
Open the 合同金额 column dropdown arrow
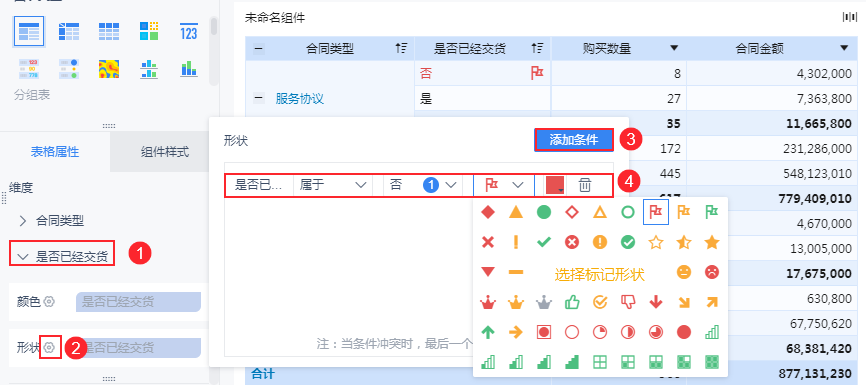[x=844, y=49]
